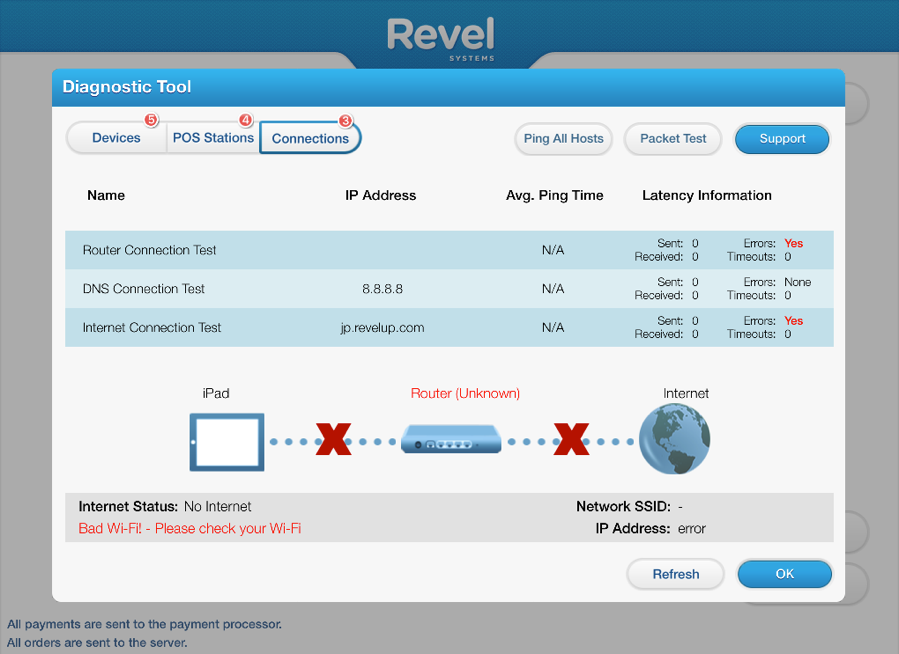Click the IP Address column header
The width and height of the screenshot is (899, 654).
tap(381, 195)
